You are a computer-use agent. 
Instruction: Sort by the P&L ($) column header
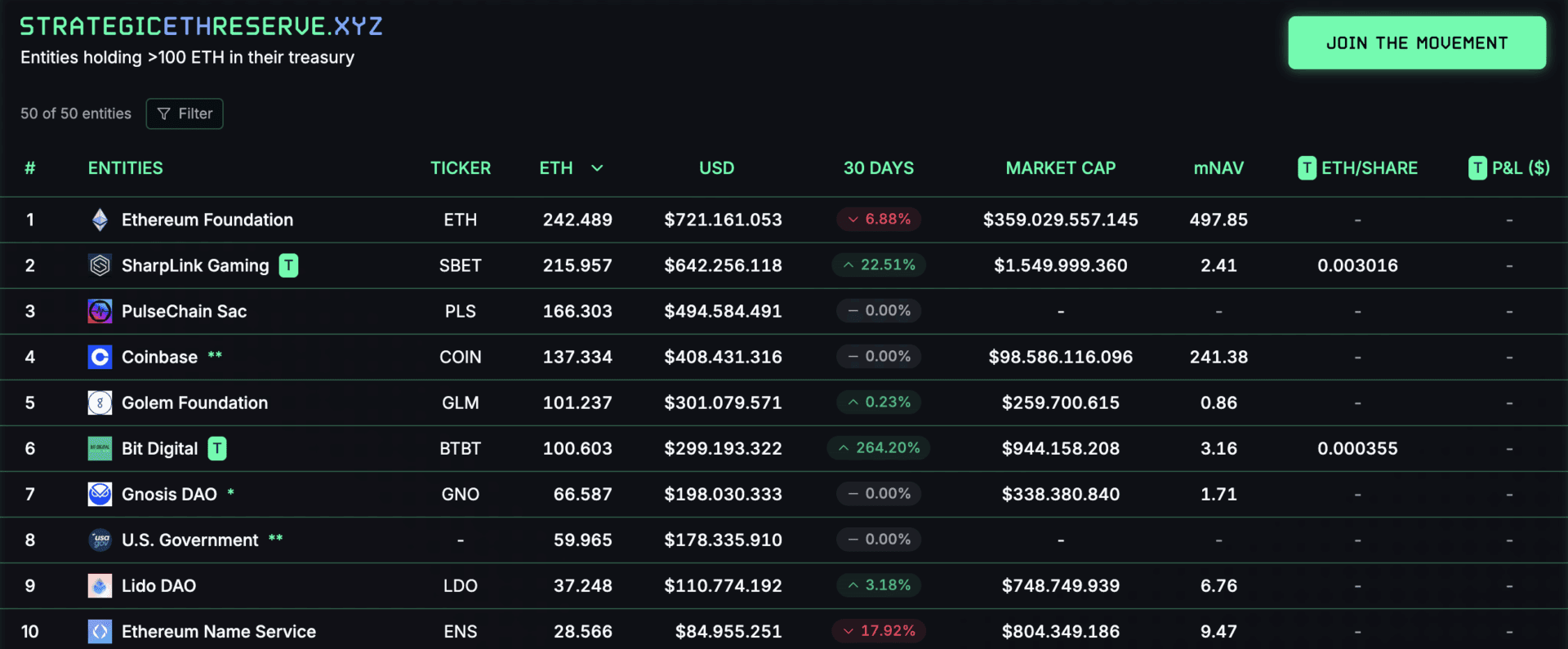[1521, 168]
